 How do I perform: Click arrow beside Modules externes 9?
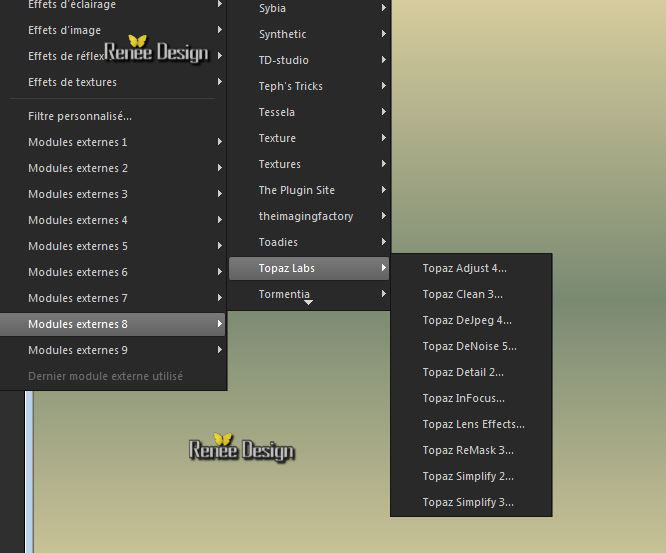coord(220,350)
